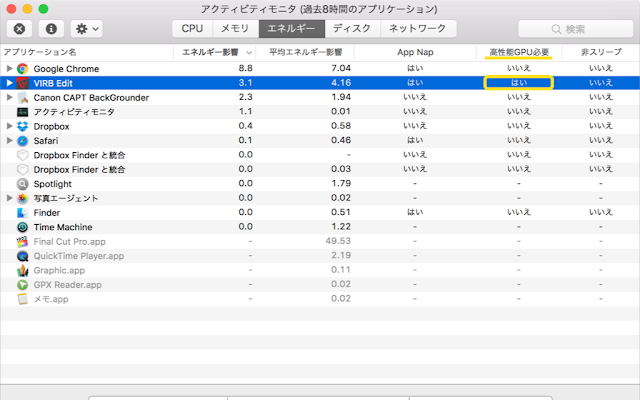Screen dimensions: 640x400
Task: Sort by 高性能GPU必要 column header
Action: click(x=519, y=52)
